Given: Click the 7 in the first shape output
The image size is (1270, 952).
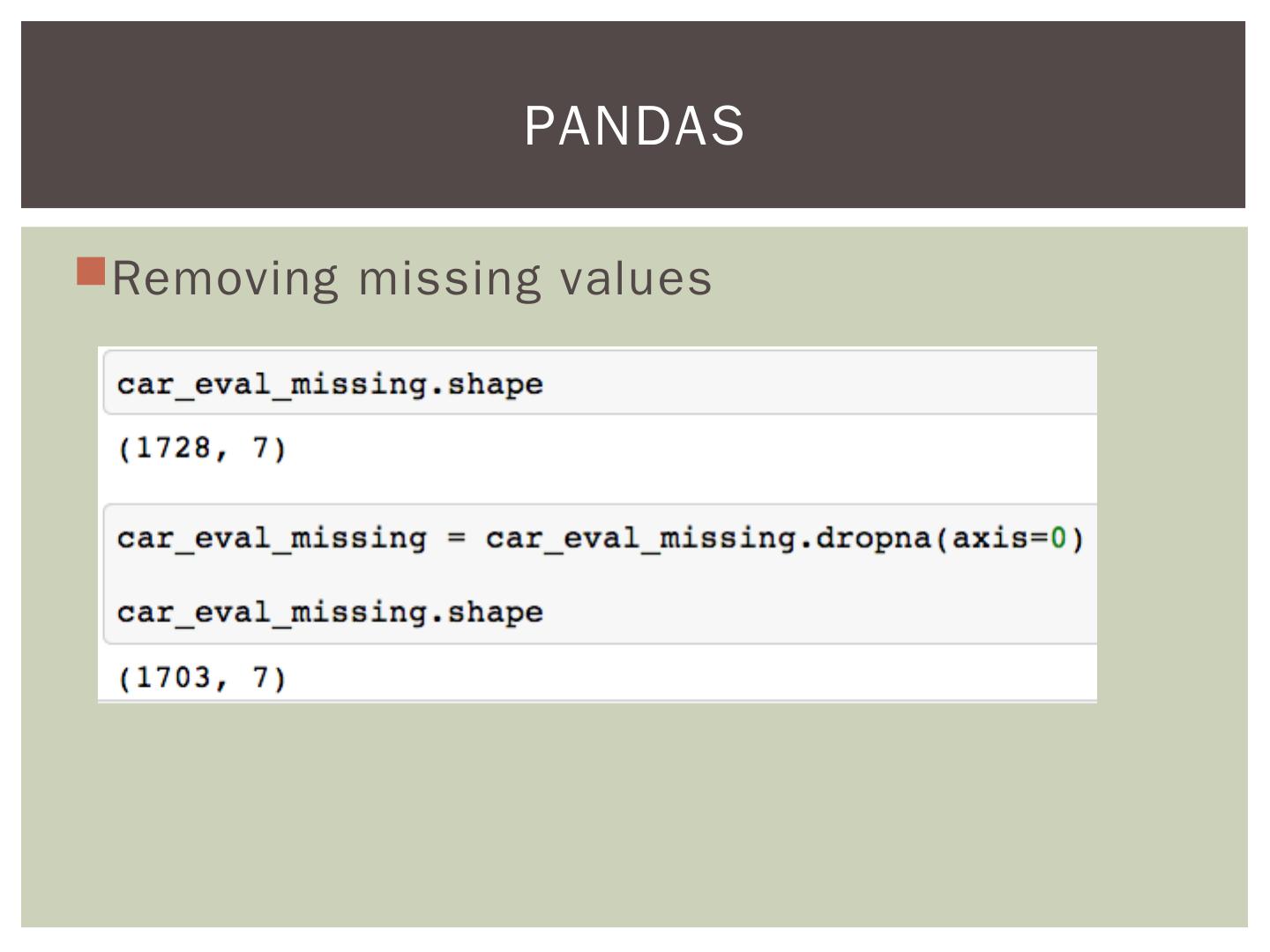Looking at the screenshot, I should coord(262,449).
